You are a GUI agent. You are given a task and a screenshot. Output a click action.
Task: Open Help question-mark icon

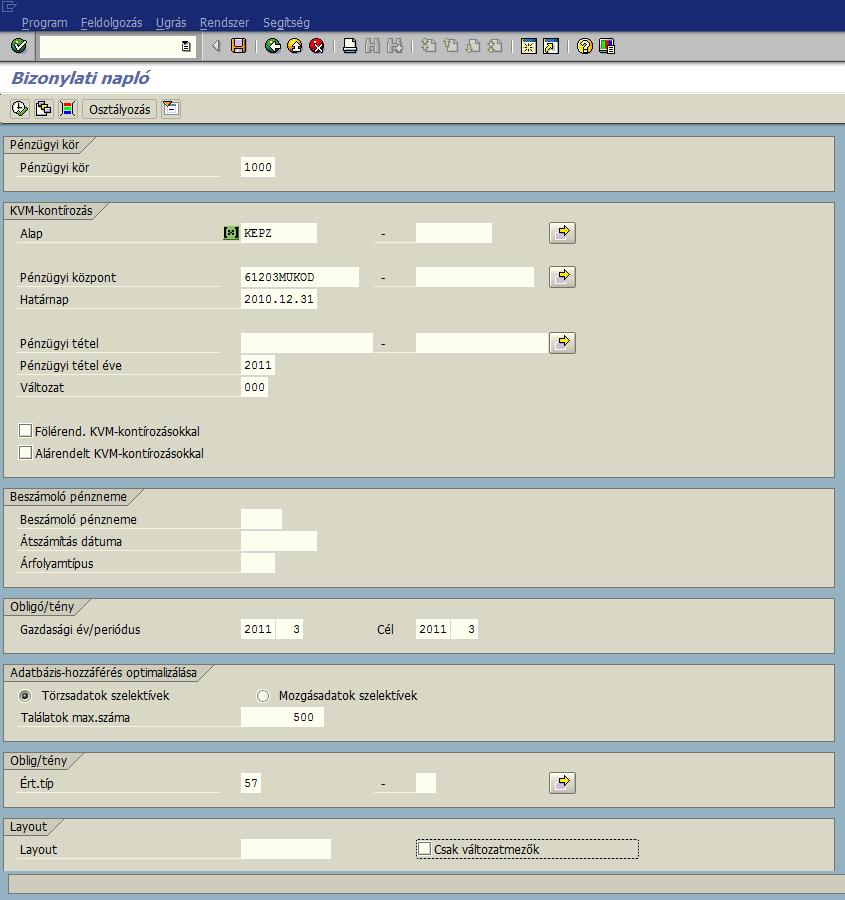pos(584,46)
